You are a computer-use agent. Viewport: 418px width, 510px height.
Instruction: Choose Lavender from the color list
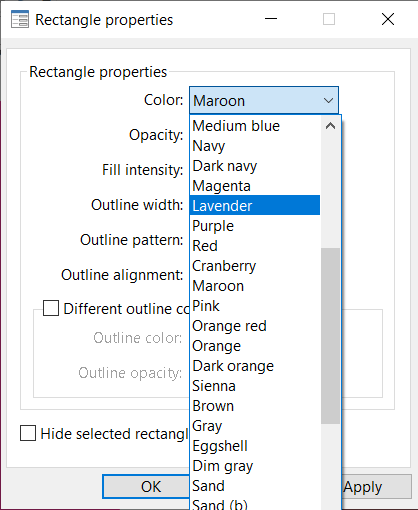[x=255, y=205]
